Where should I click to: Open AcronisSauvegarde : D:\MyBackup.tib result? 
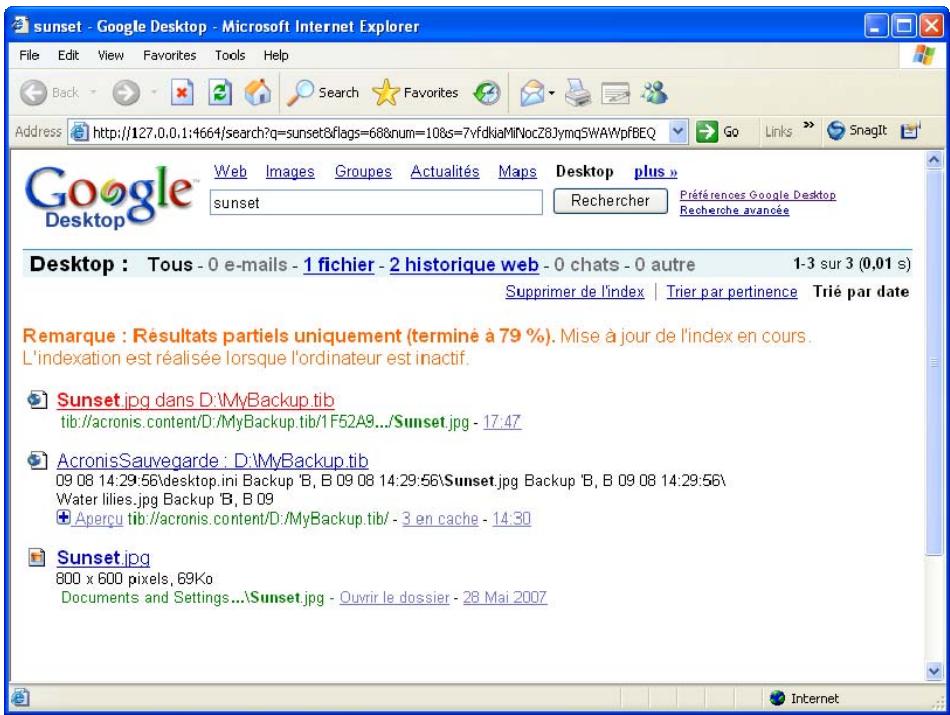click(x=213, y=461)
